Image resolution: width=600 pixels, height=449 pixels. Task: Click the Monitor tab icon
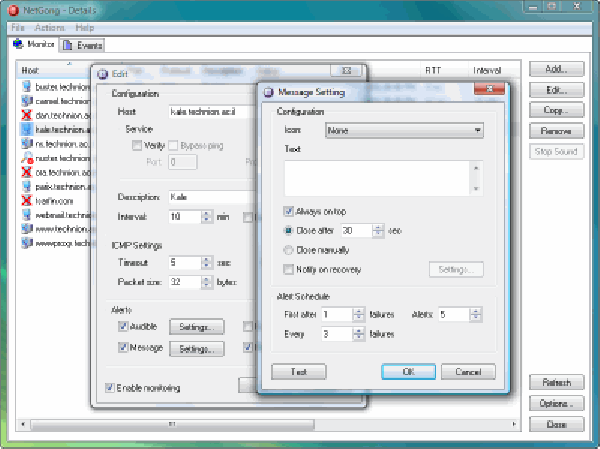[18, 44]
